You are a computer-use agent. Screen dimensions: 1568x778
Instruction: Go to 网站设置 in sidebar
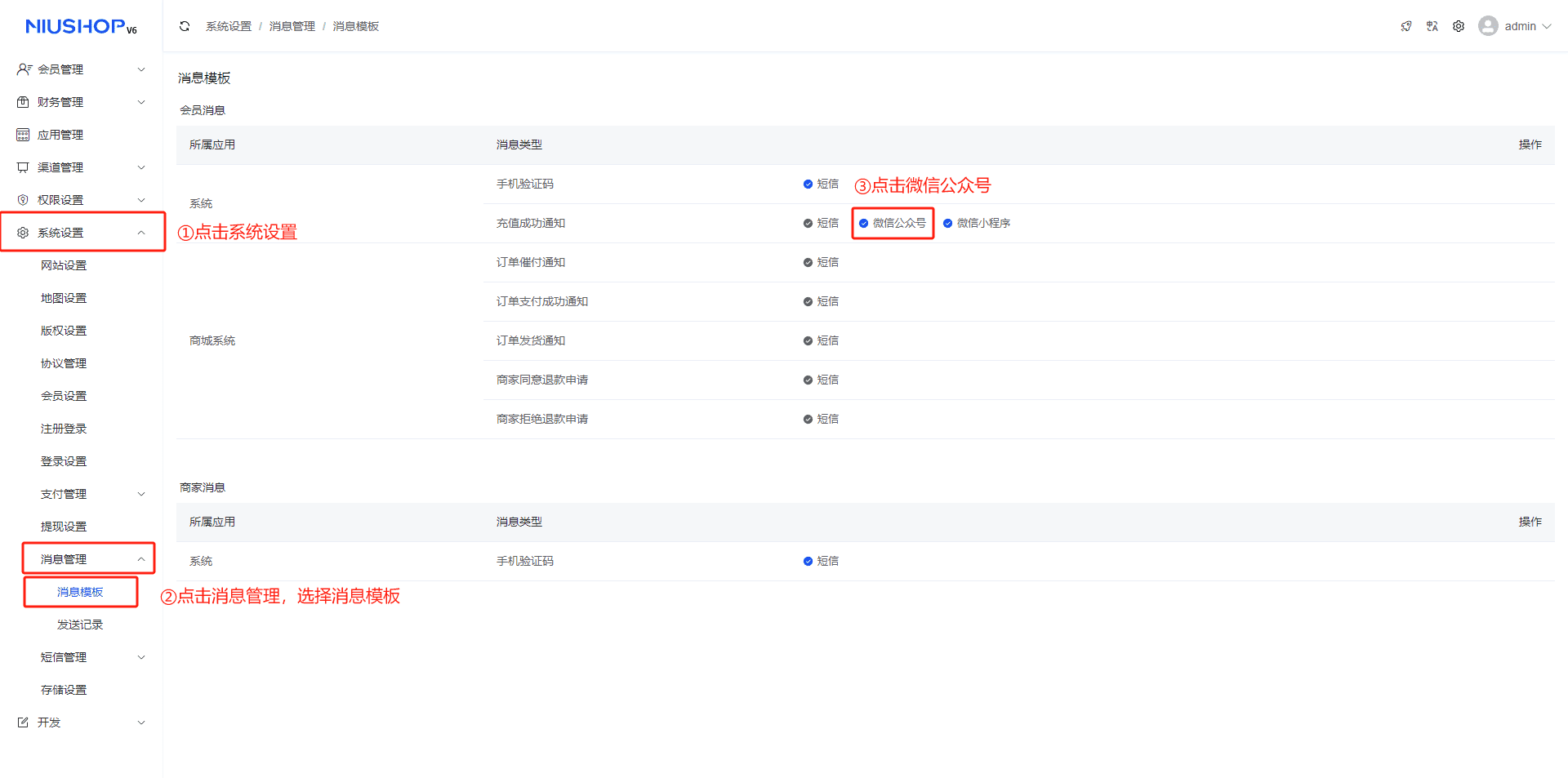[64, 265]
